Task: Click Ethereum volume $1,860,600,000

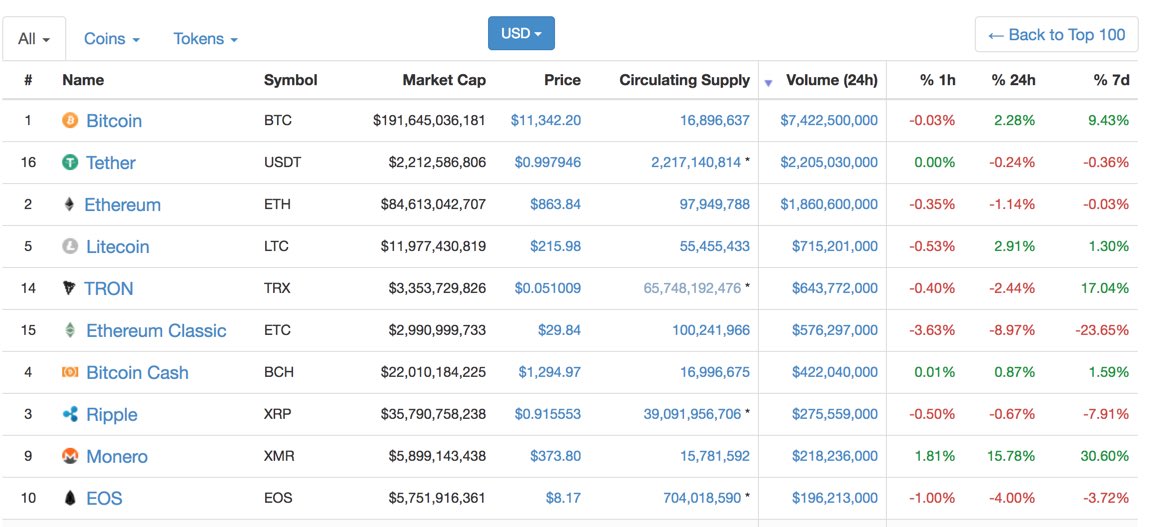Action: pos(828,204)
